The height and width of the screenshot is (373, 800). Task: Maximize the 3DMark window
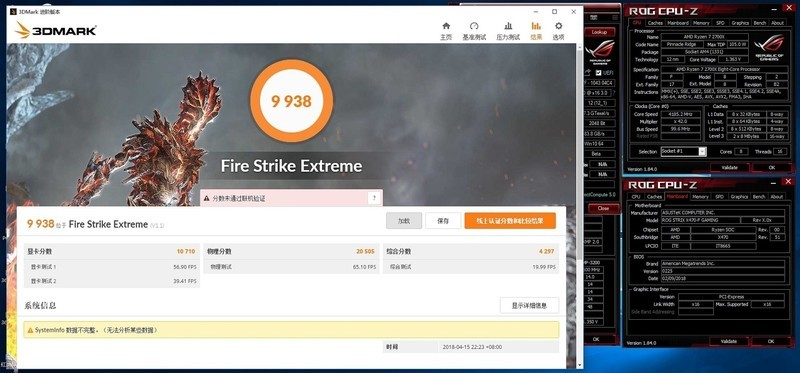(x=555, y=11)
